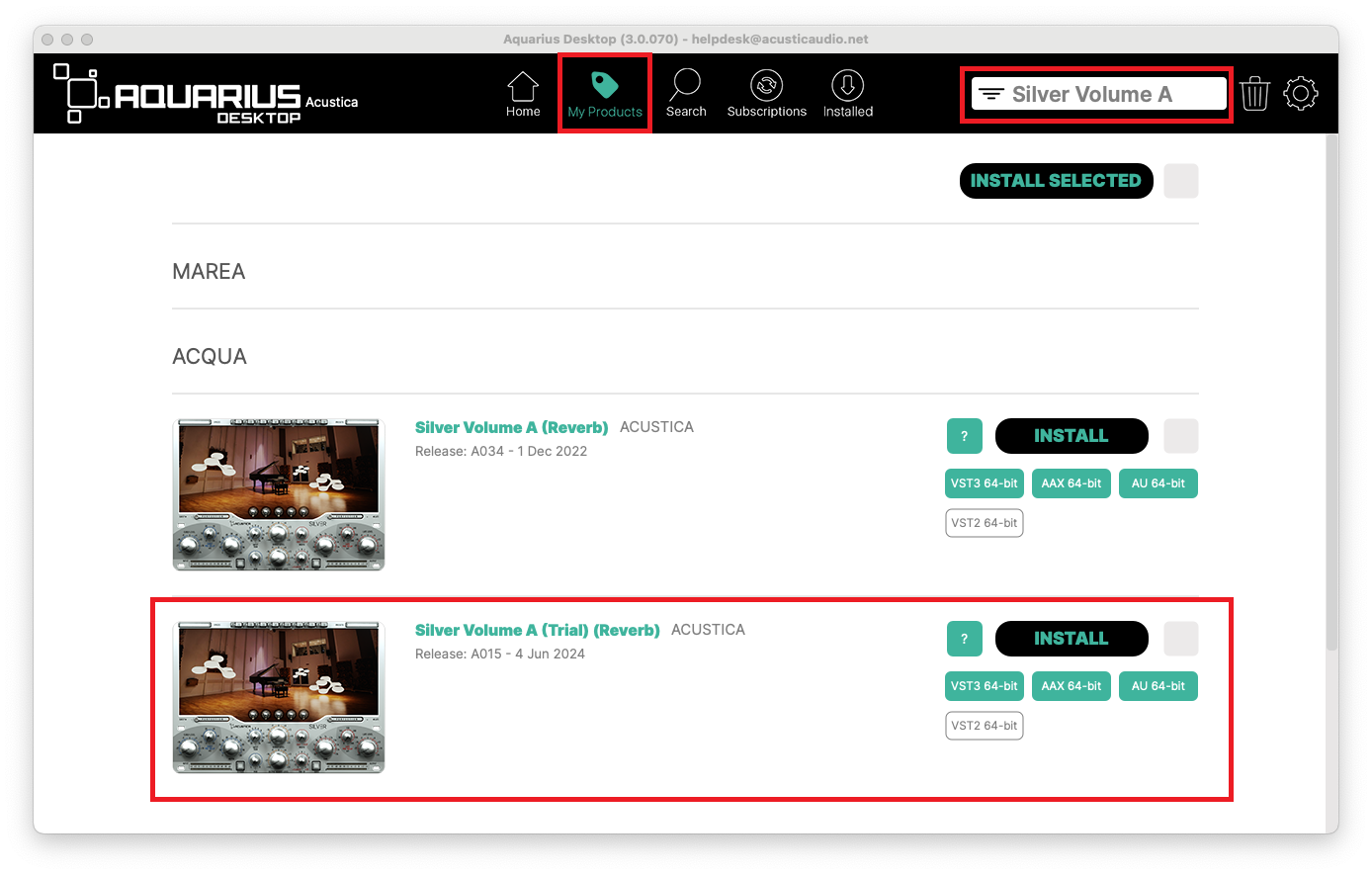Toggle AU 64-bit for Silver Volume A (Reverb)
Image resolution: width=1372 pixels, height=875 pixels.
pos(1158,483)
